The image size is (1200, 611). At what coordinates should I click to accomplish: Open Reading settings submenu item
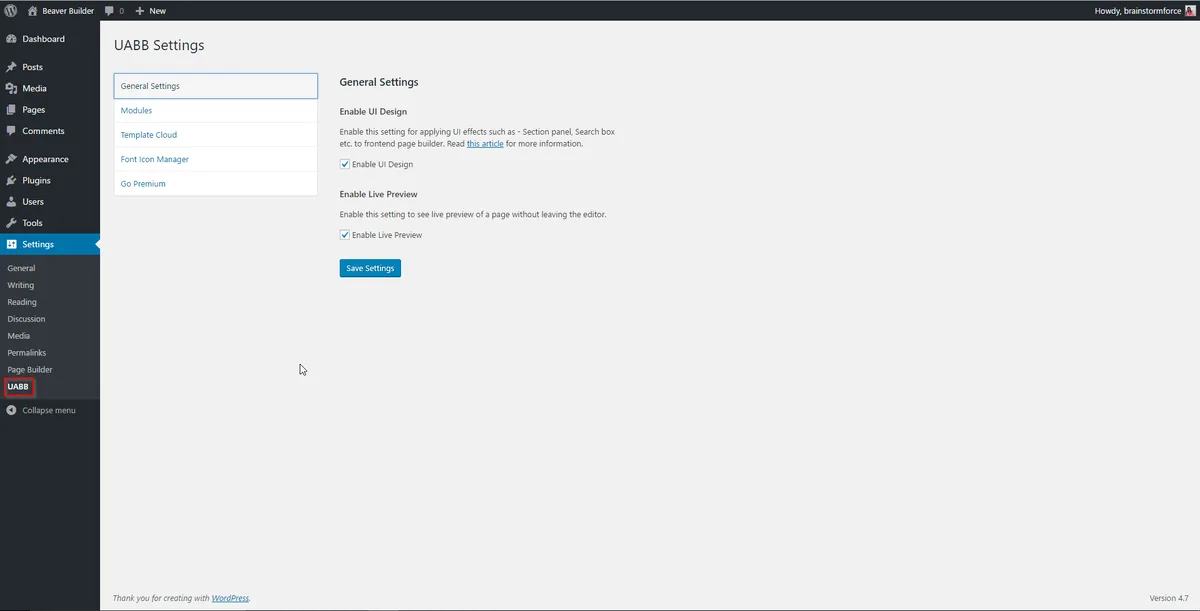coord(22,302)
